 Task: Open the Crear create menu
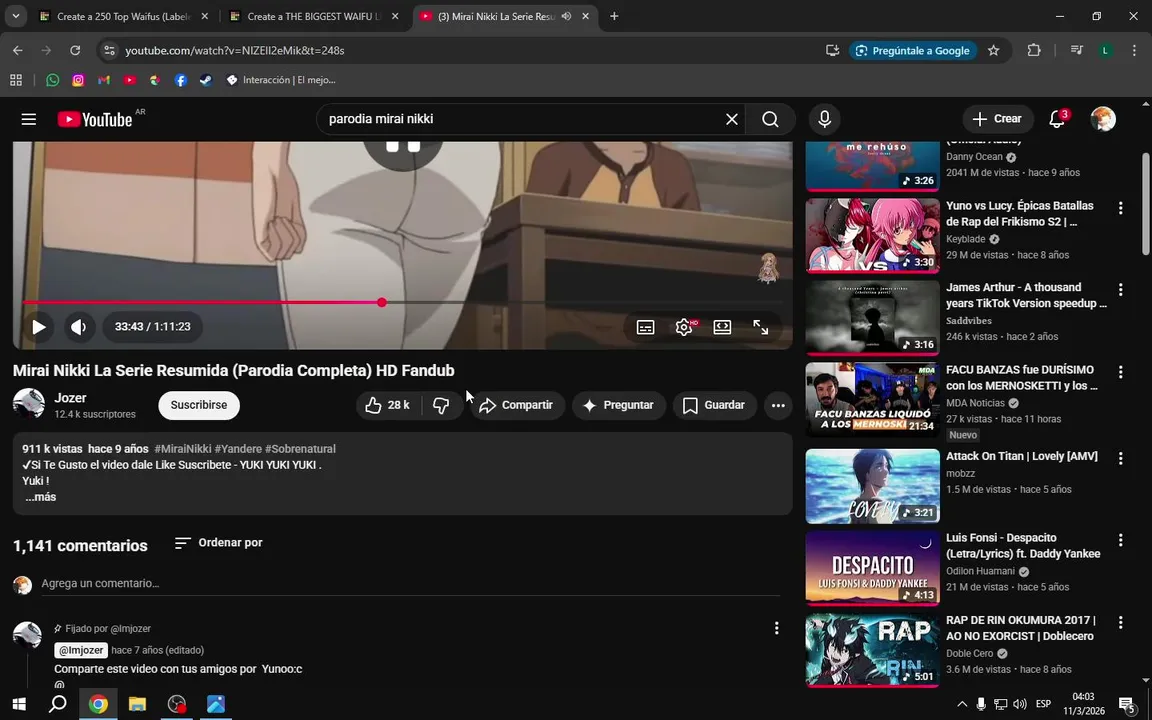click(997, 119)
